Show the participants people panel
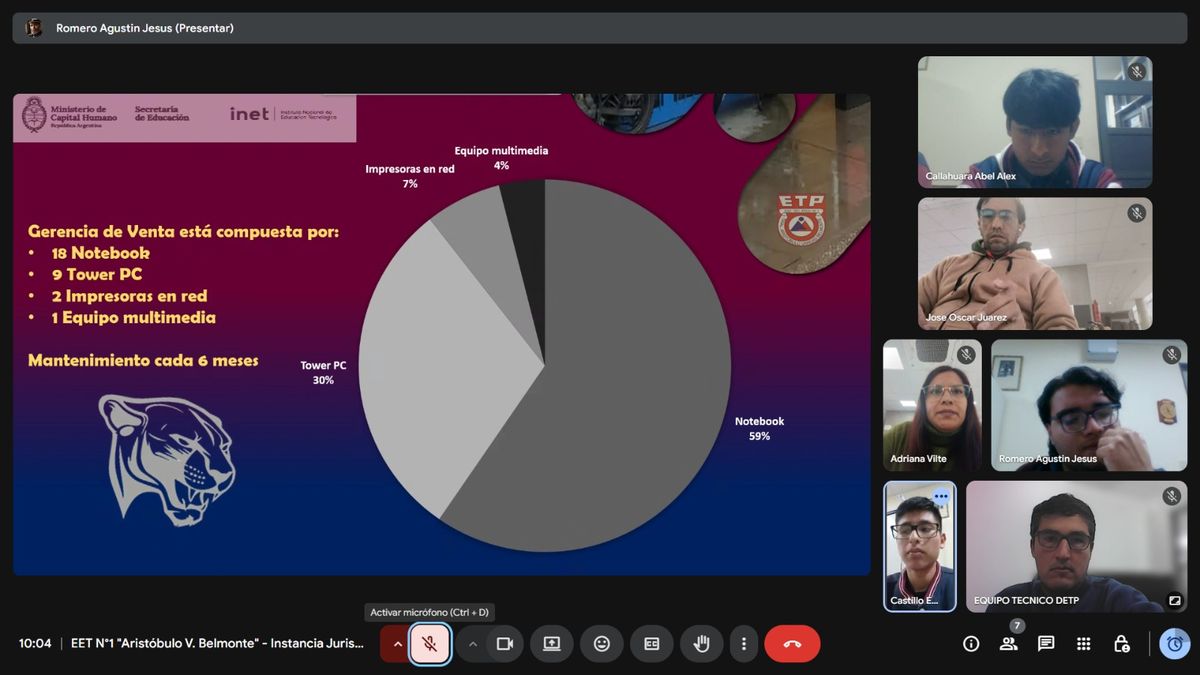Viewport: 1200px width, 675px height. [x=1008, y=644]
